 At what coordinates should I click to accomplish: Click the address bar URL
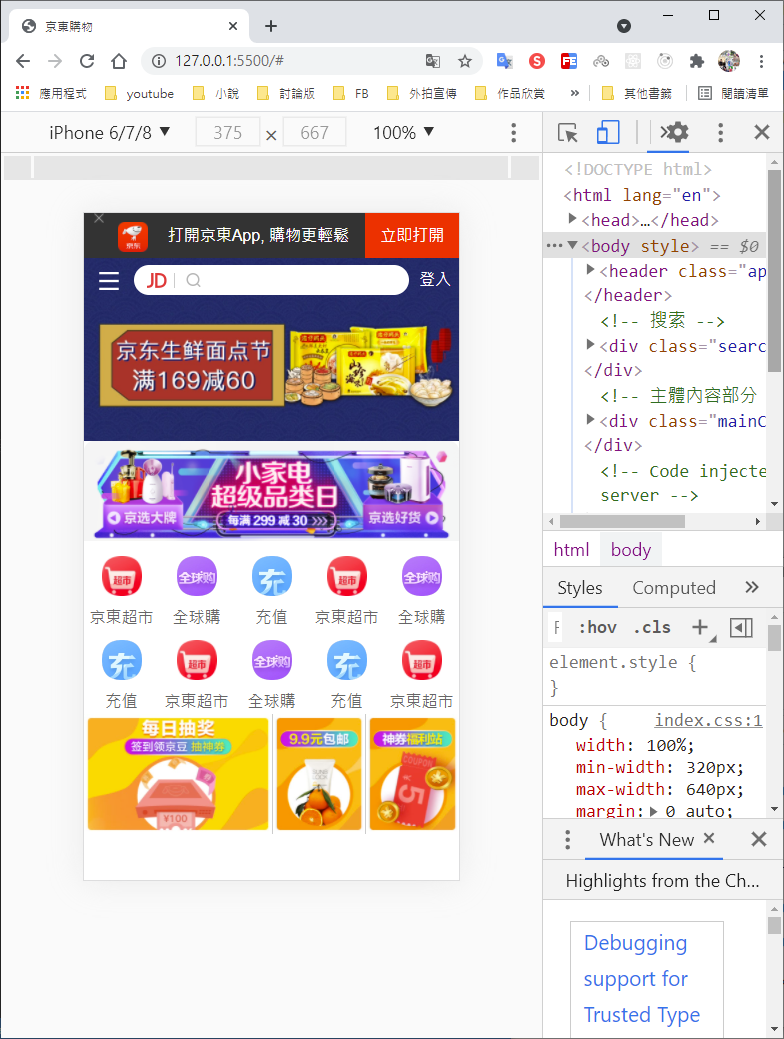tap(229, 61)
